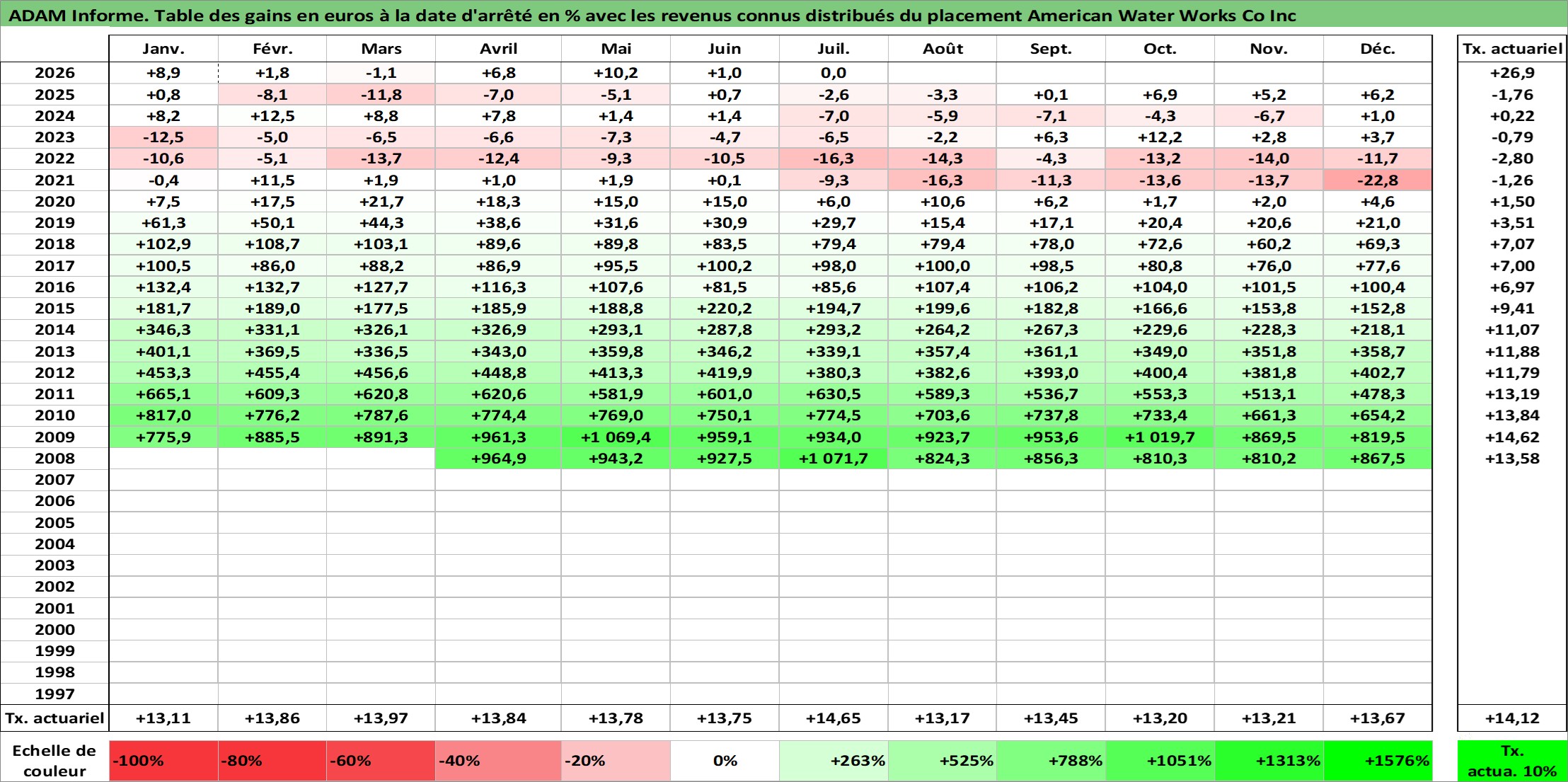The height and width of the screenshot is (782, 1568).
Task: Select cell 0,0 for July 2026
Action: [x=834, y=73]
